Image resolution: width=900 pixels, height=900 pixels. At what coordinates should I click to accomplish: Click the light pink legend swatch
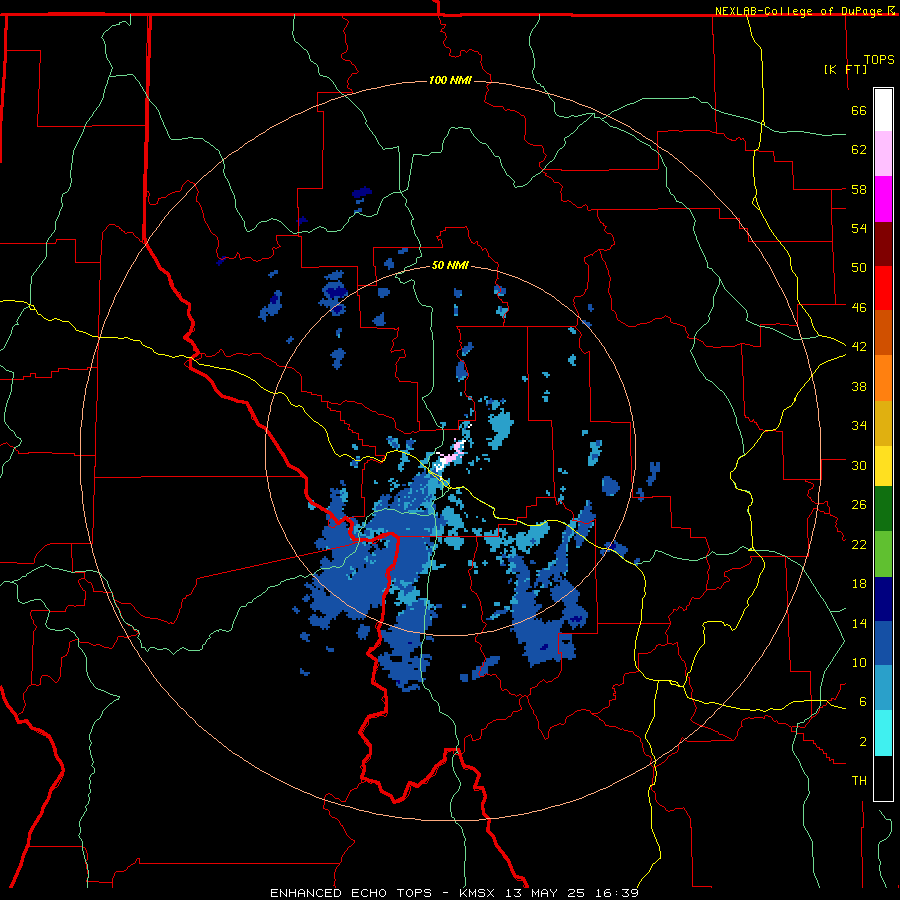tap(883, 154)
